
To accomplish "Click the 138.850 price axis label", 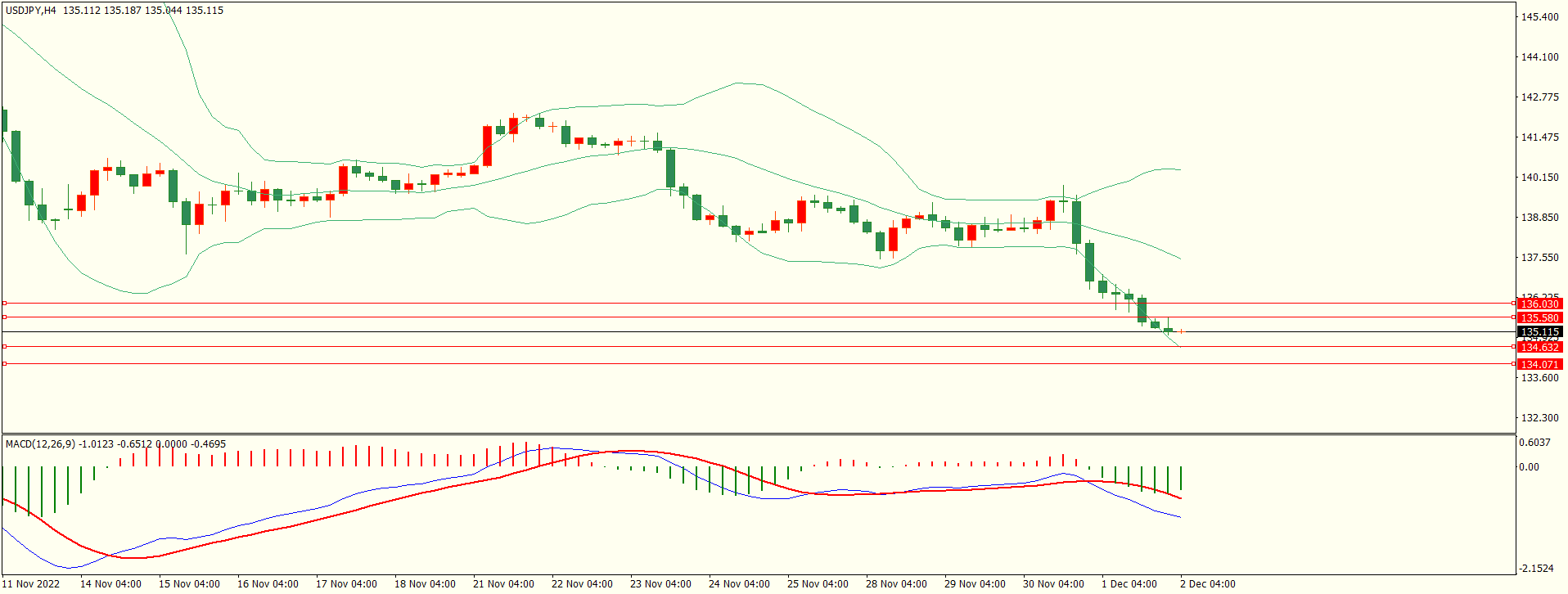I will [x=1539, y=218].
